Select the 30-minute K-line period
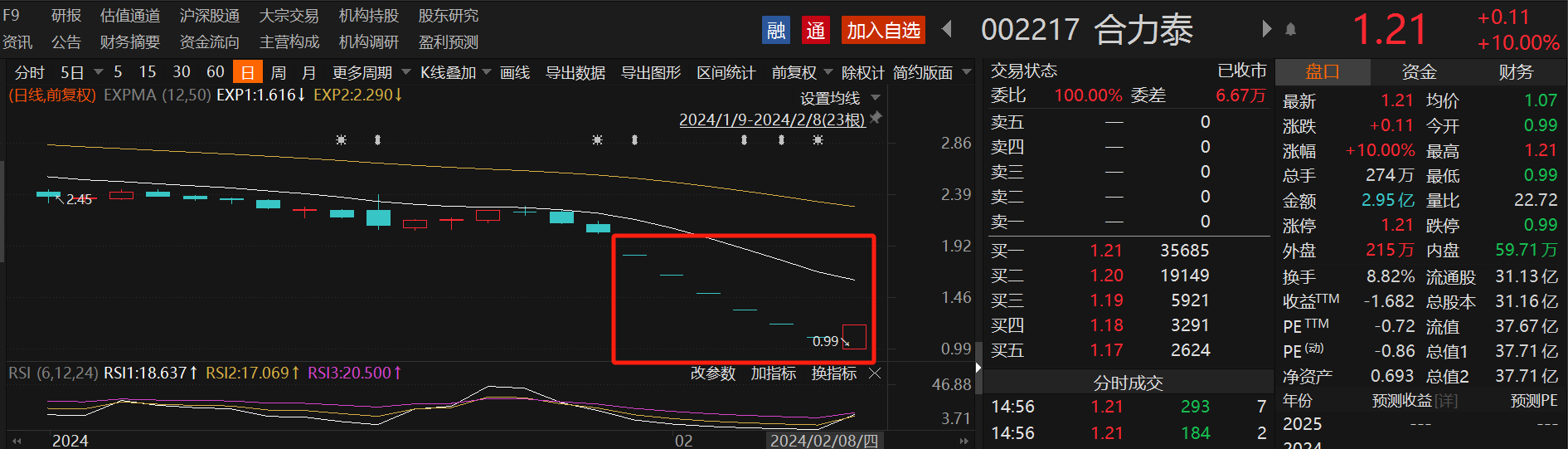 tap(182, 72)
